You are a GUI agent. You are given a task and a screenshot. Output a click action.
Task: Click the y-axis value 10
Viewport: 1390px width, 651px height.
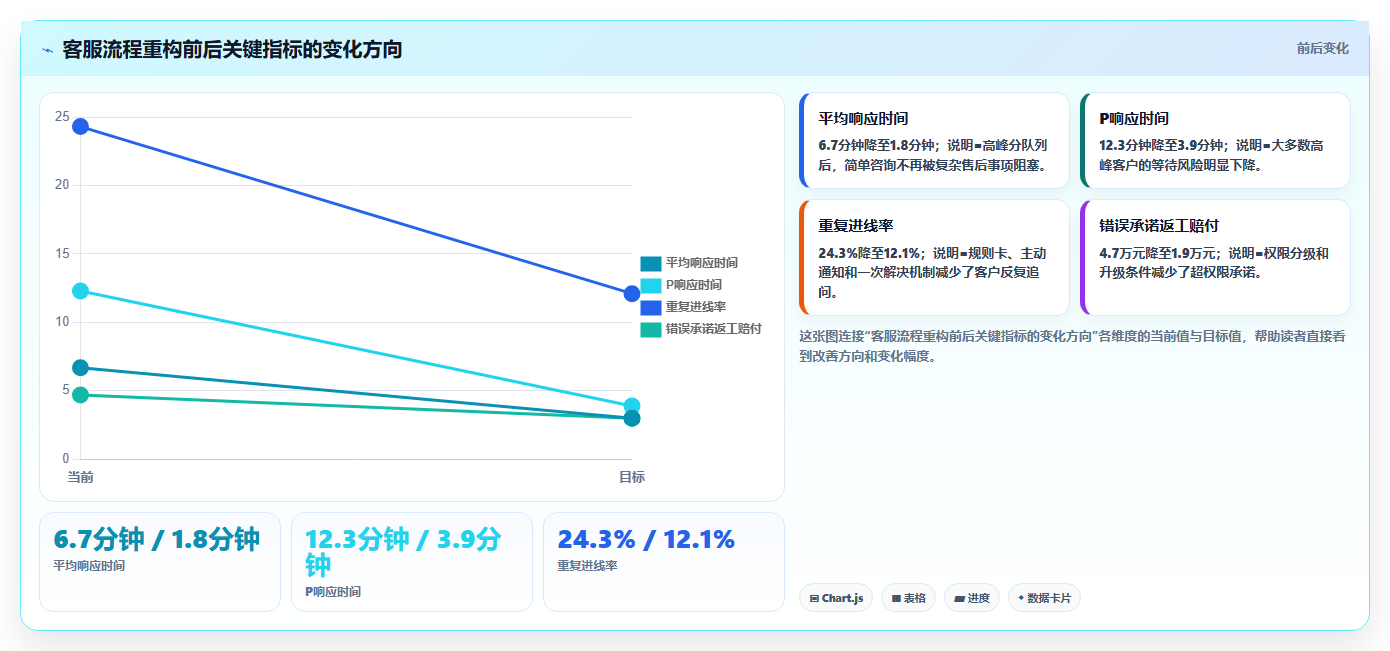pos(62,322)
